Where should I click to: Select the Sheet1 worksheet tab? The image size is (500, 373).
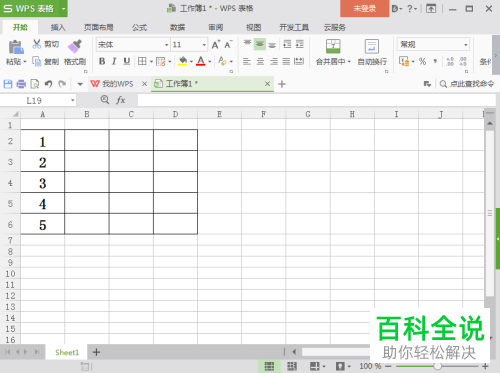tap(67, 352)
